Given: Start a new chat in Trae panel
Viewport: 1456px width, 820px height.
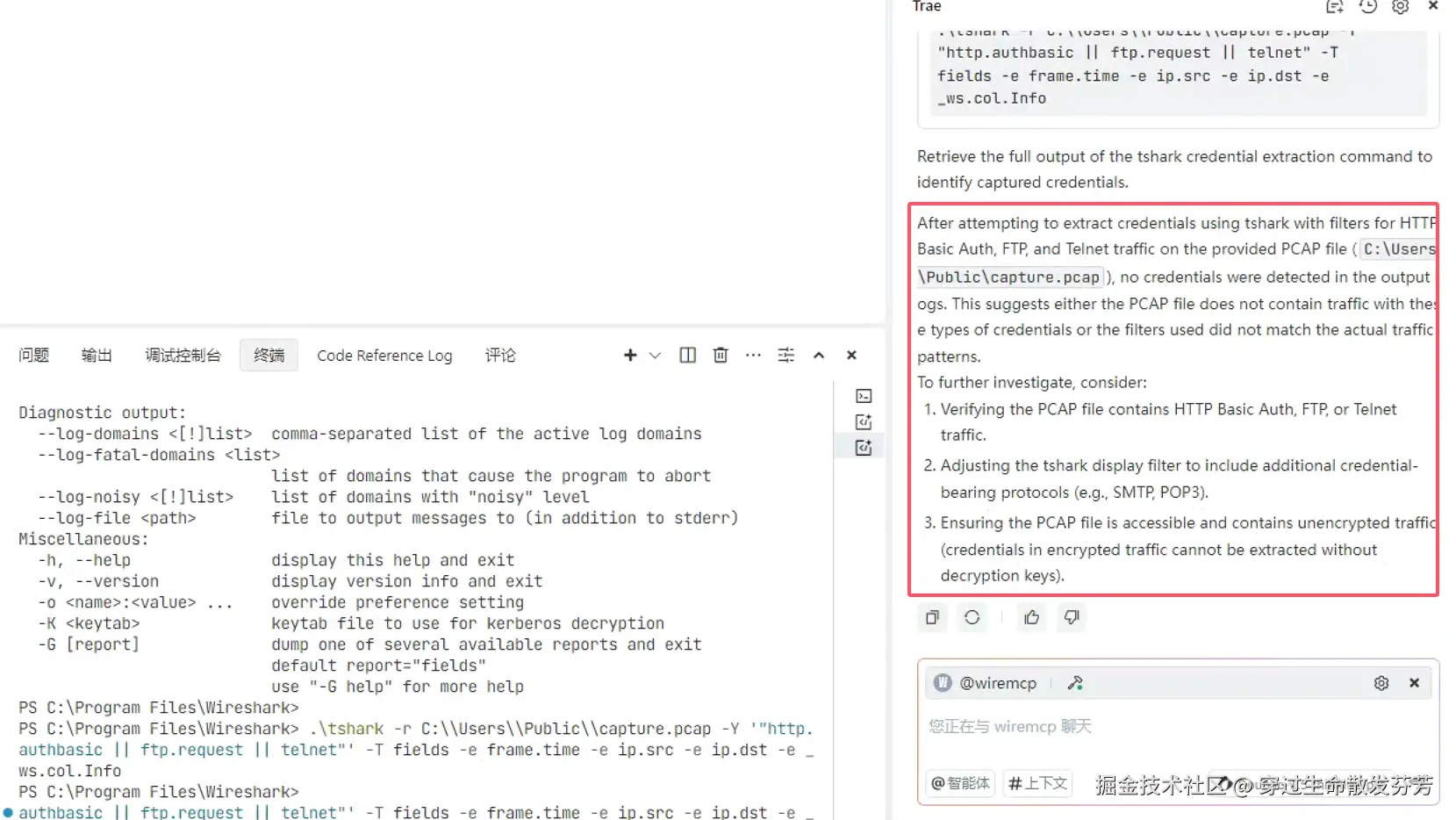Looking at the screenshot, I should [x=1335, y=6].
